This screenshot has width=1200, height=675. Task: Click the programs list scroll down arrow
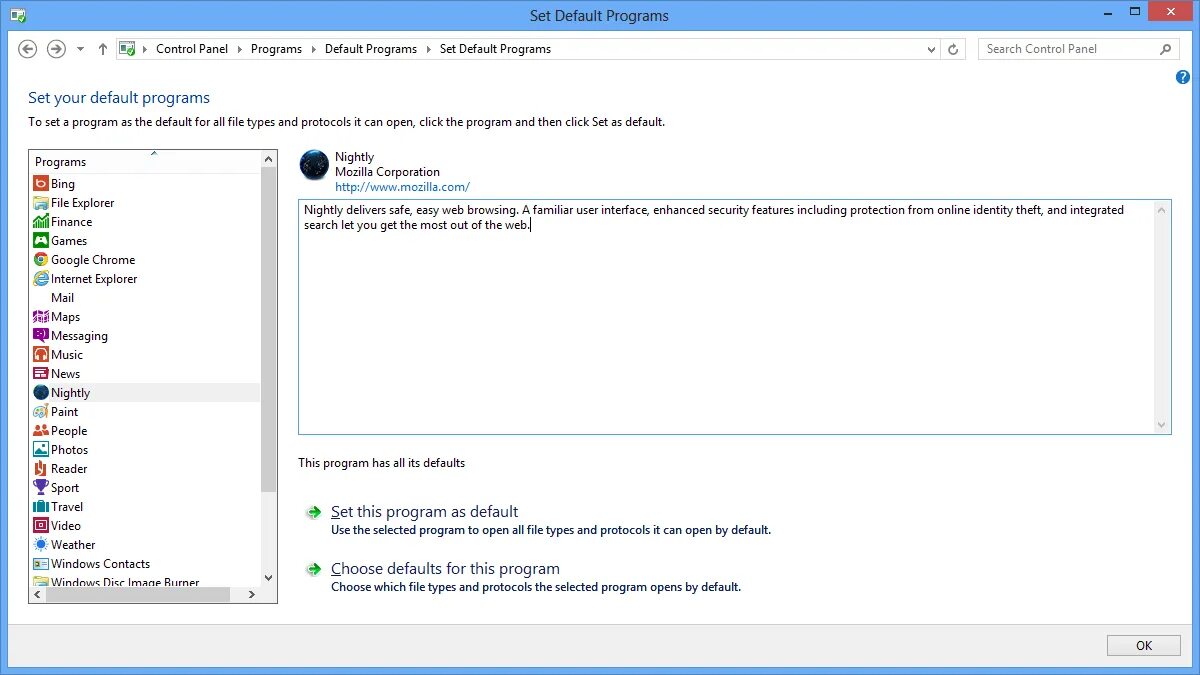point(268,578)
